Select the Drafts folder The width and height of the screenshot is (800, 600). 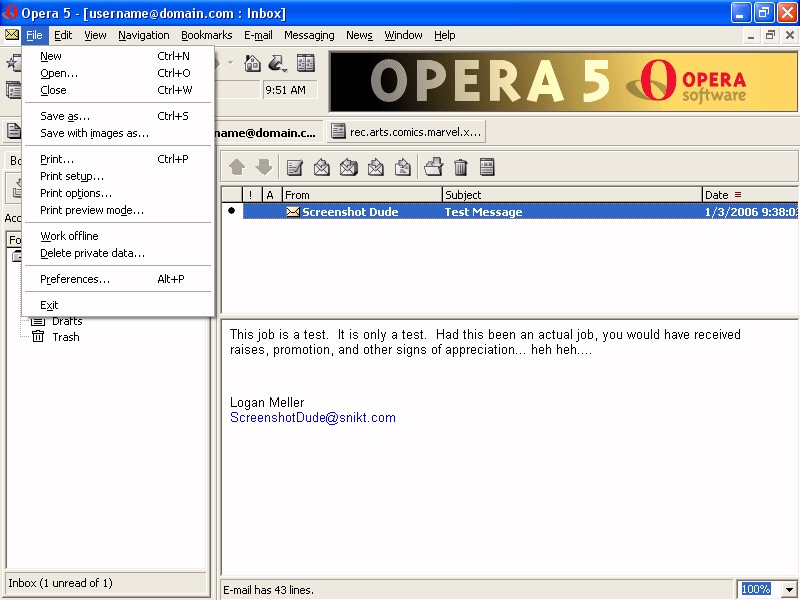tap(67, 321)
